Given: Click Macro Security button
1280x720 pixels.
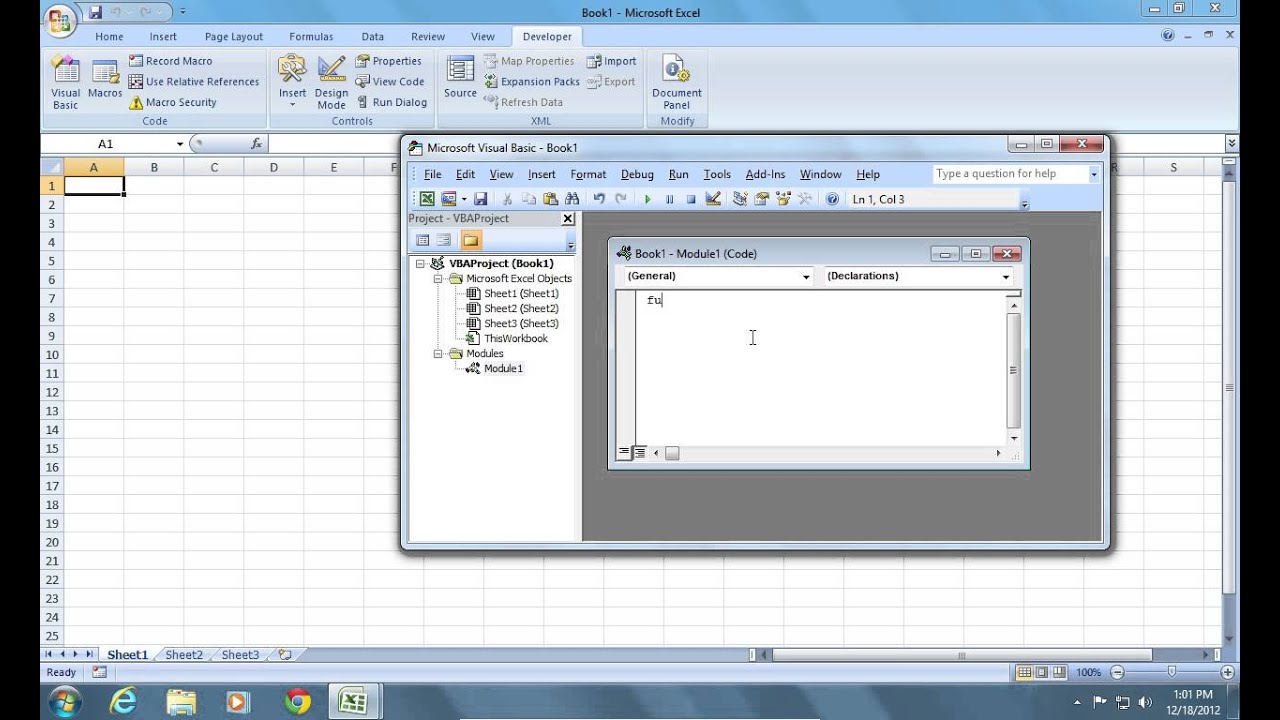Looking at the screenshot, I should coord(172,102).
